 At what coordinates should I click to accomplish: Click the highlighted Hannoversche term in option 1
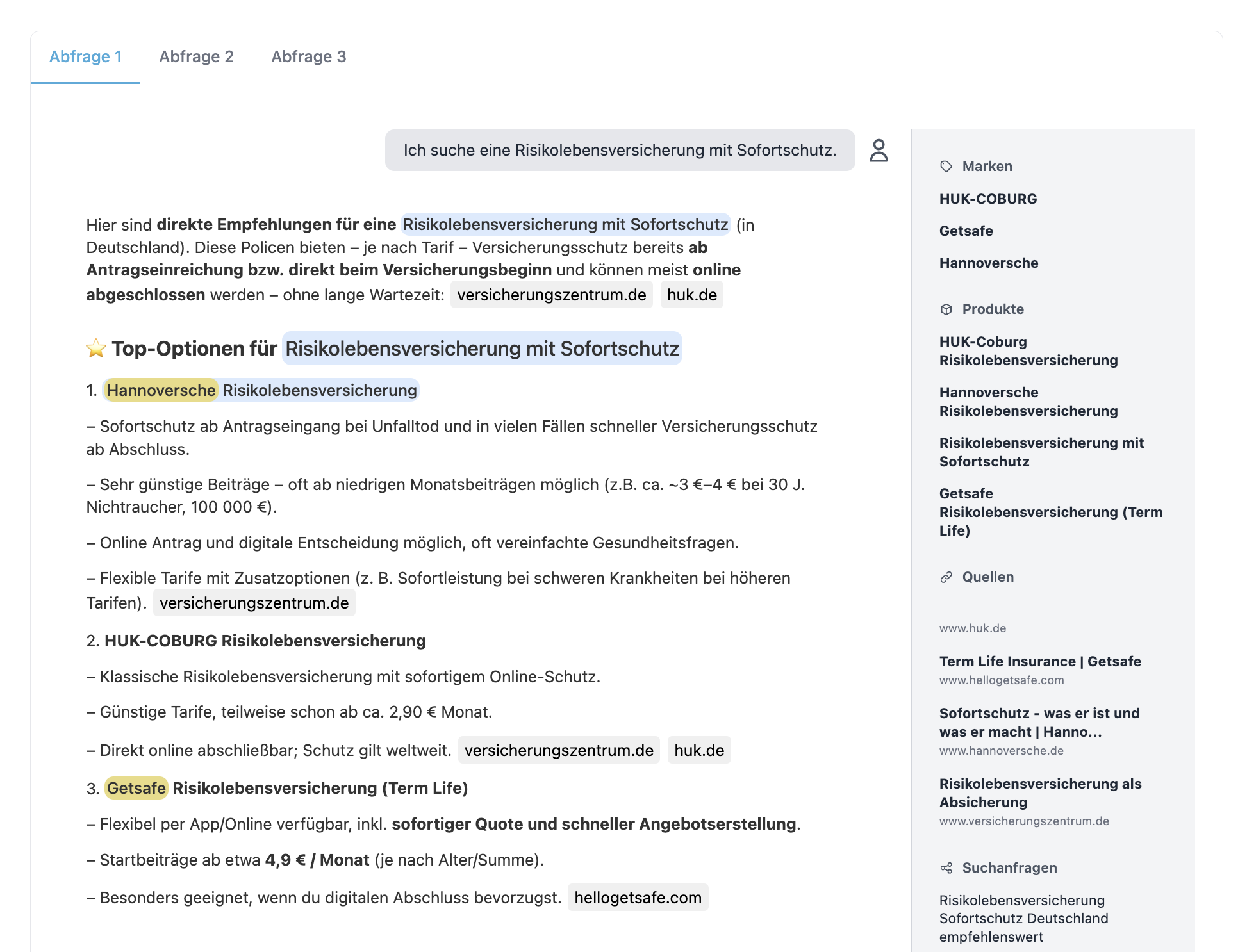[x=161, y=390]
